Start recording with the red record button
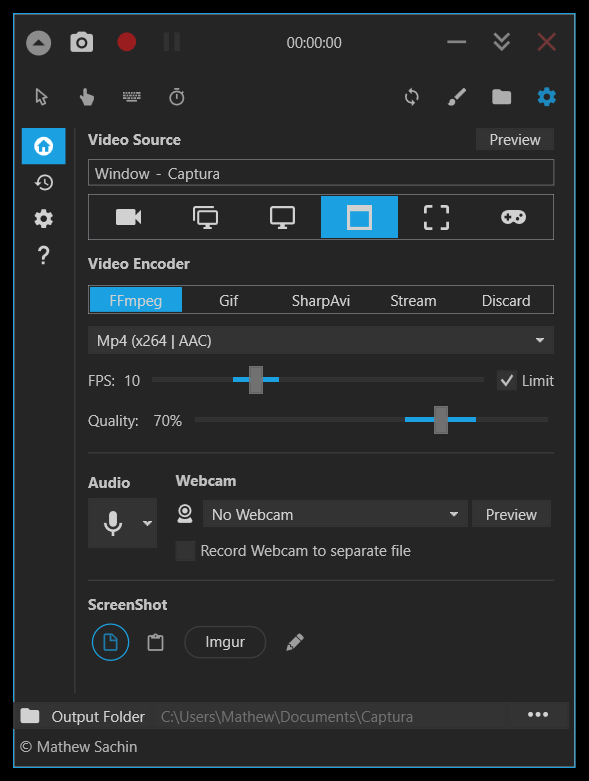 [126, 42]
